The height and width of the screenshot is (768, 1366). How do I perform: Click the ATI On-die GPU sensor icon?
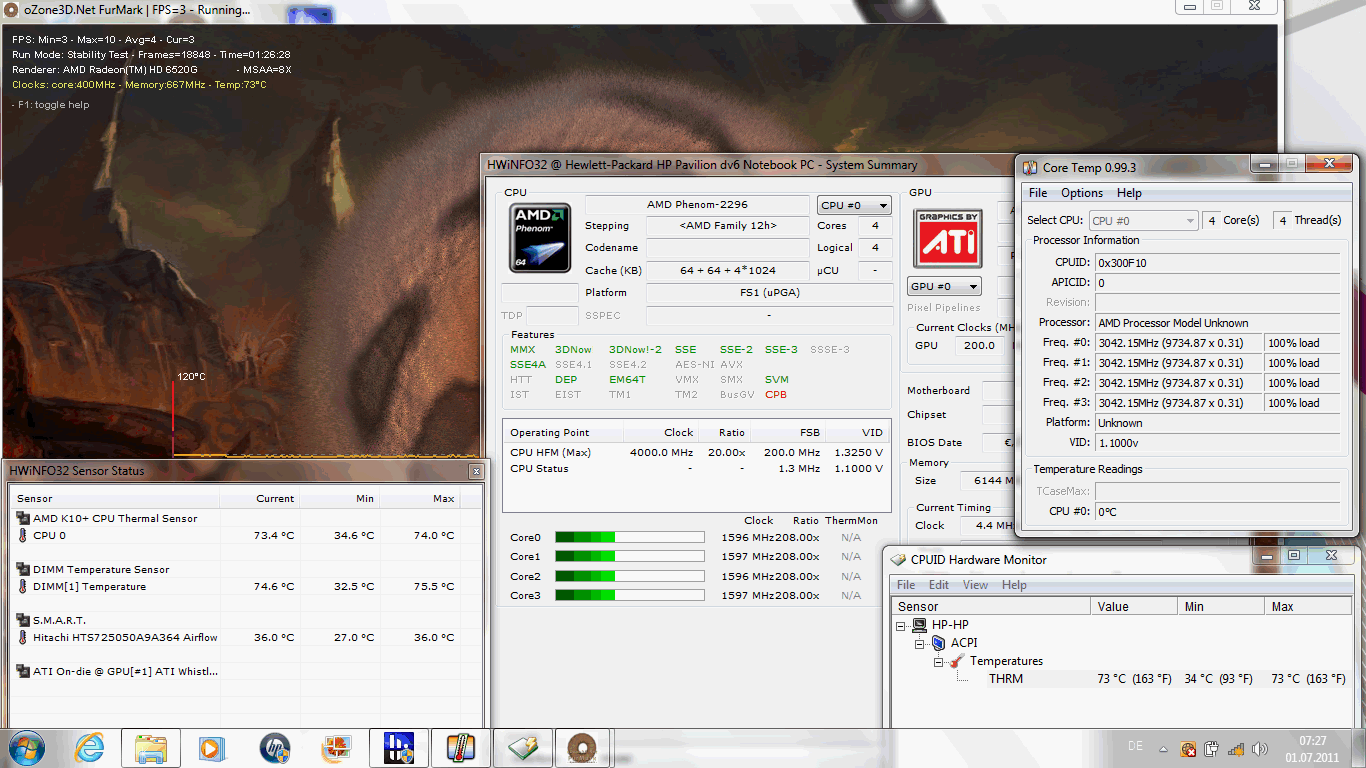pyautogui.click(x=23, y=671)
